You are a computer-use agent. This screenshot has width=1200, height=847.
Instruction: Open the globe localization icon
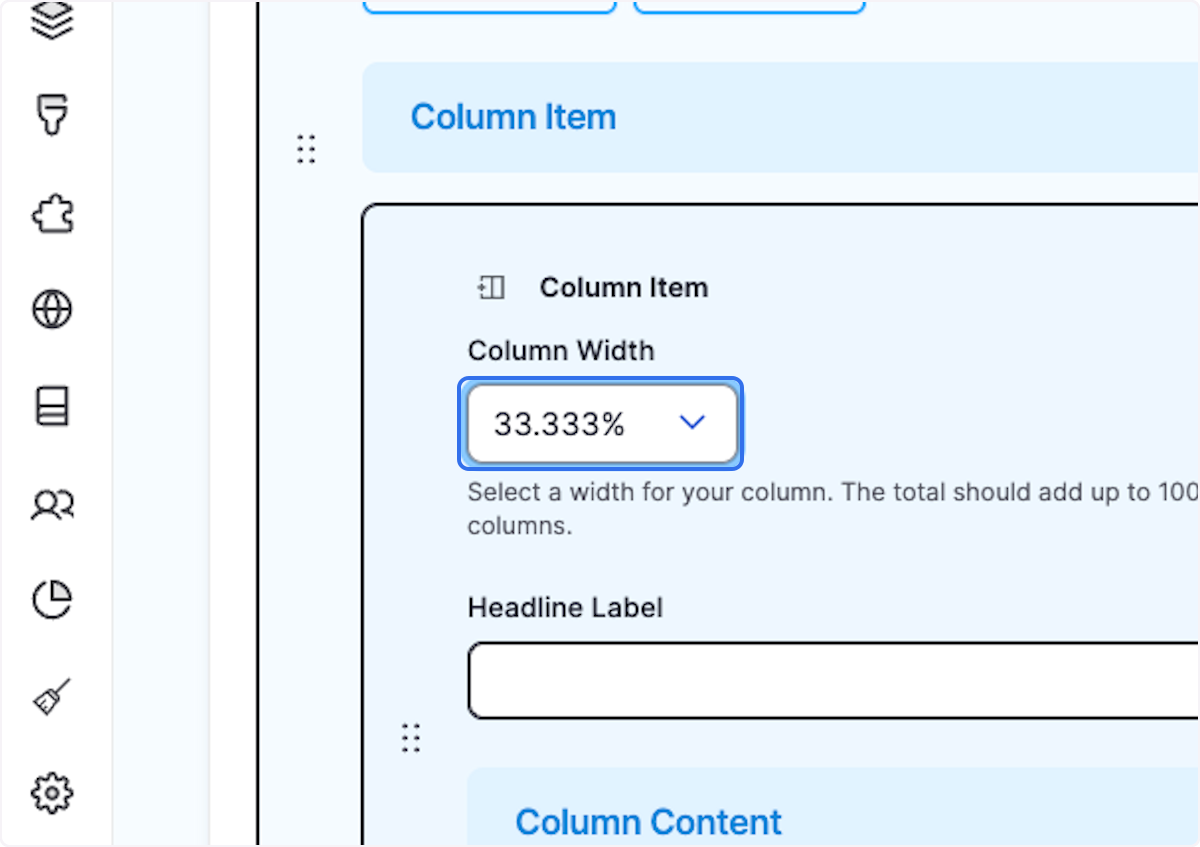(x=53, y=309)
